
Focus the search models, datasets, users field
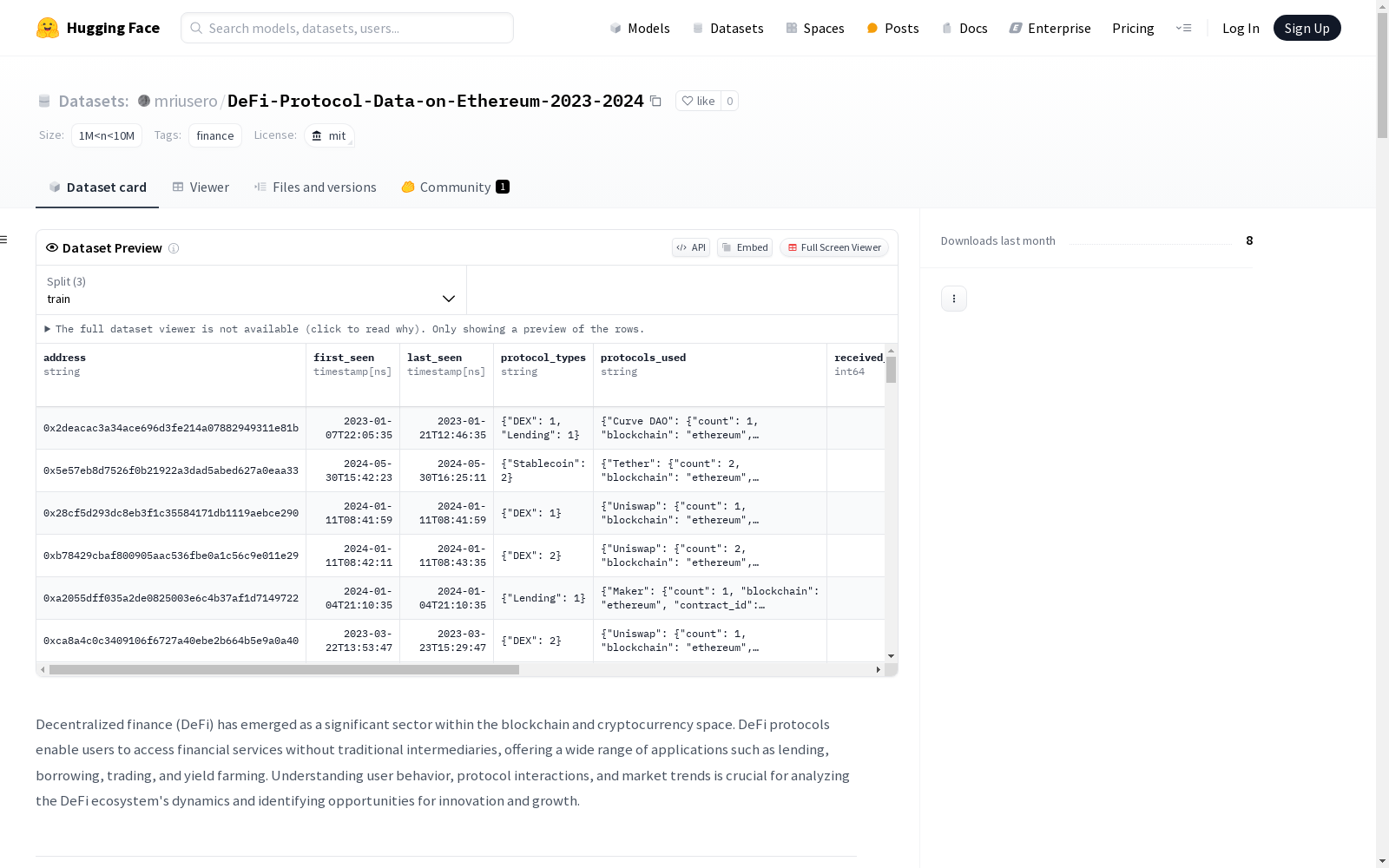(347, 28)
